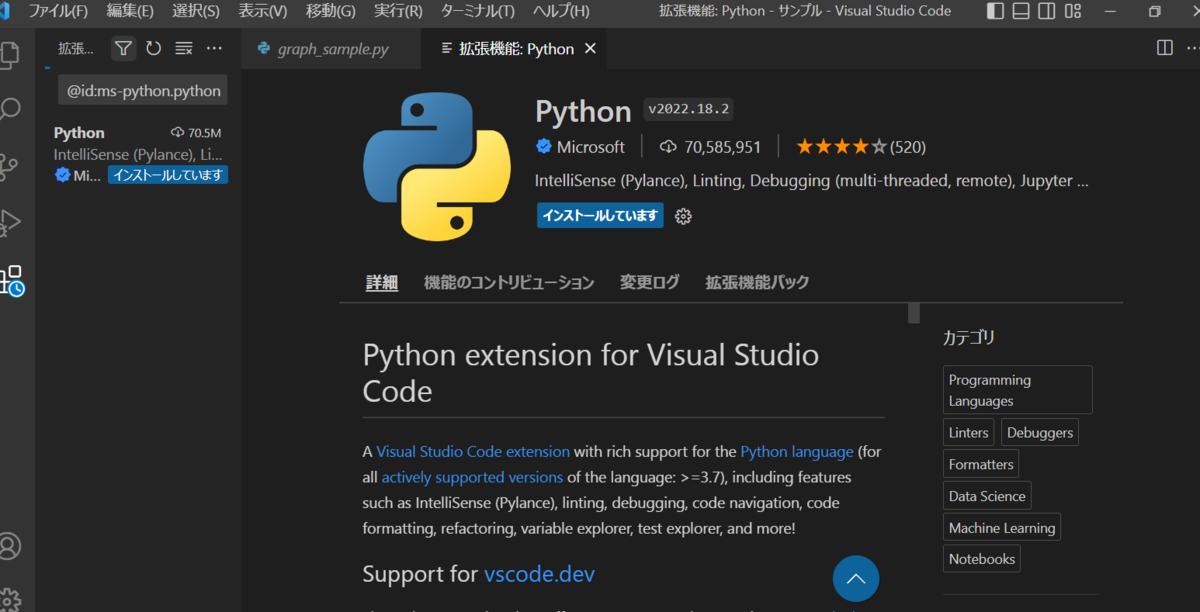Open the ターミナル(T) menu
1200x612 pixels.
coord(477,11)
